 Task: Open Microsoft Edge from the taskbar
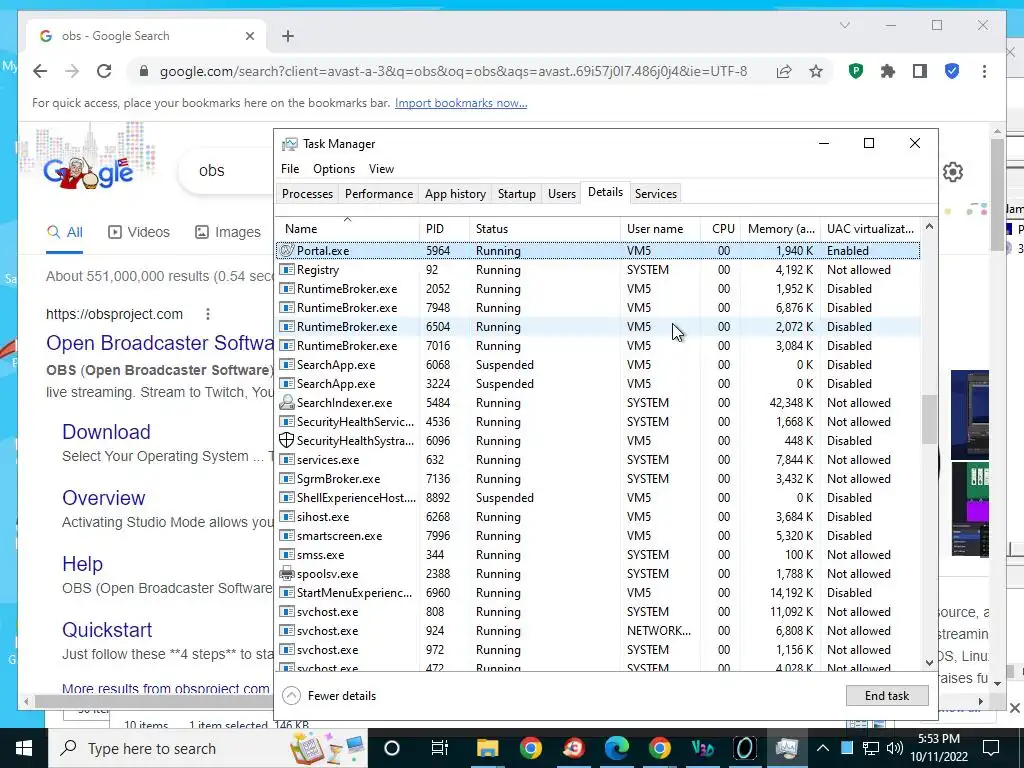616,748
